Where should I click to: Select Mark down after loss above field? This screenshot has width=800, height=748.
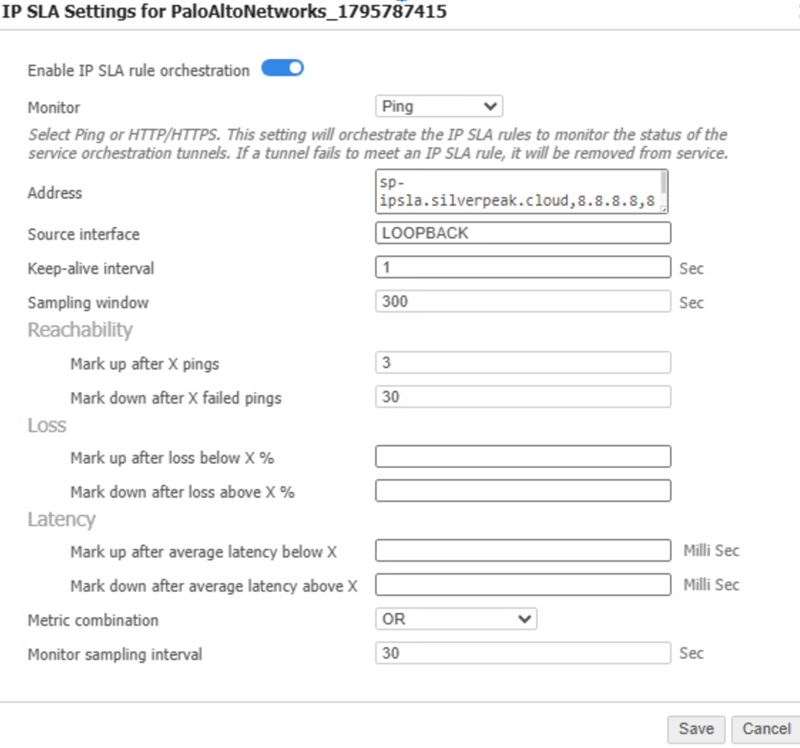pyautogui.click(x=522, y=491)
